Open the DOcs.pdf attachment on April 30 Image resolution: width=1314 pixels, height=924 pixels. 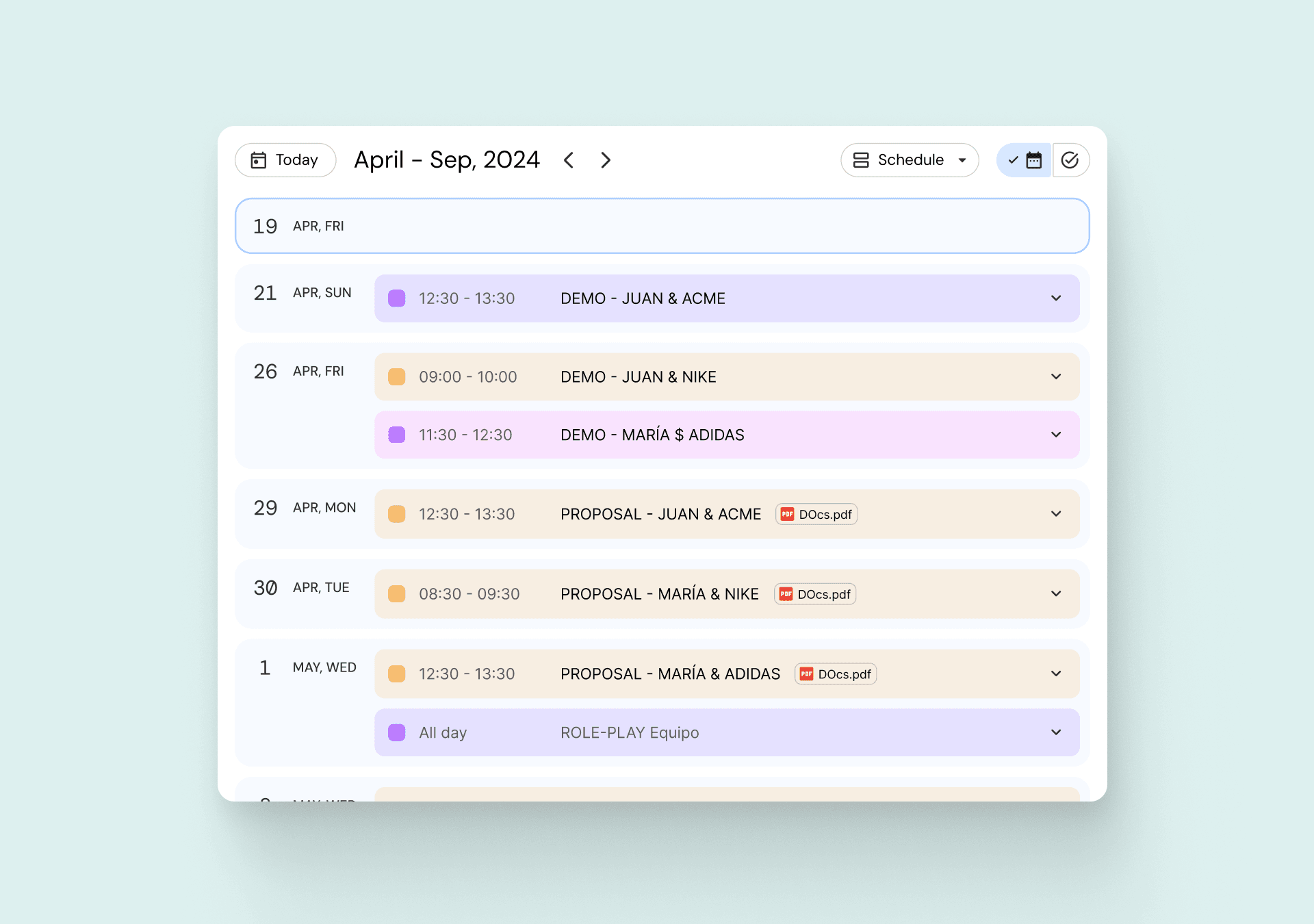(823, 594)
